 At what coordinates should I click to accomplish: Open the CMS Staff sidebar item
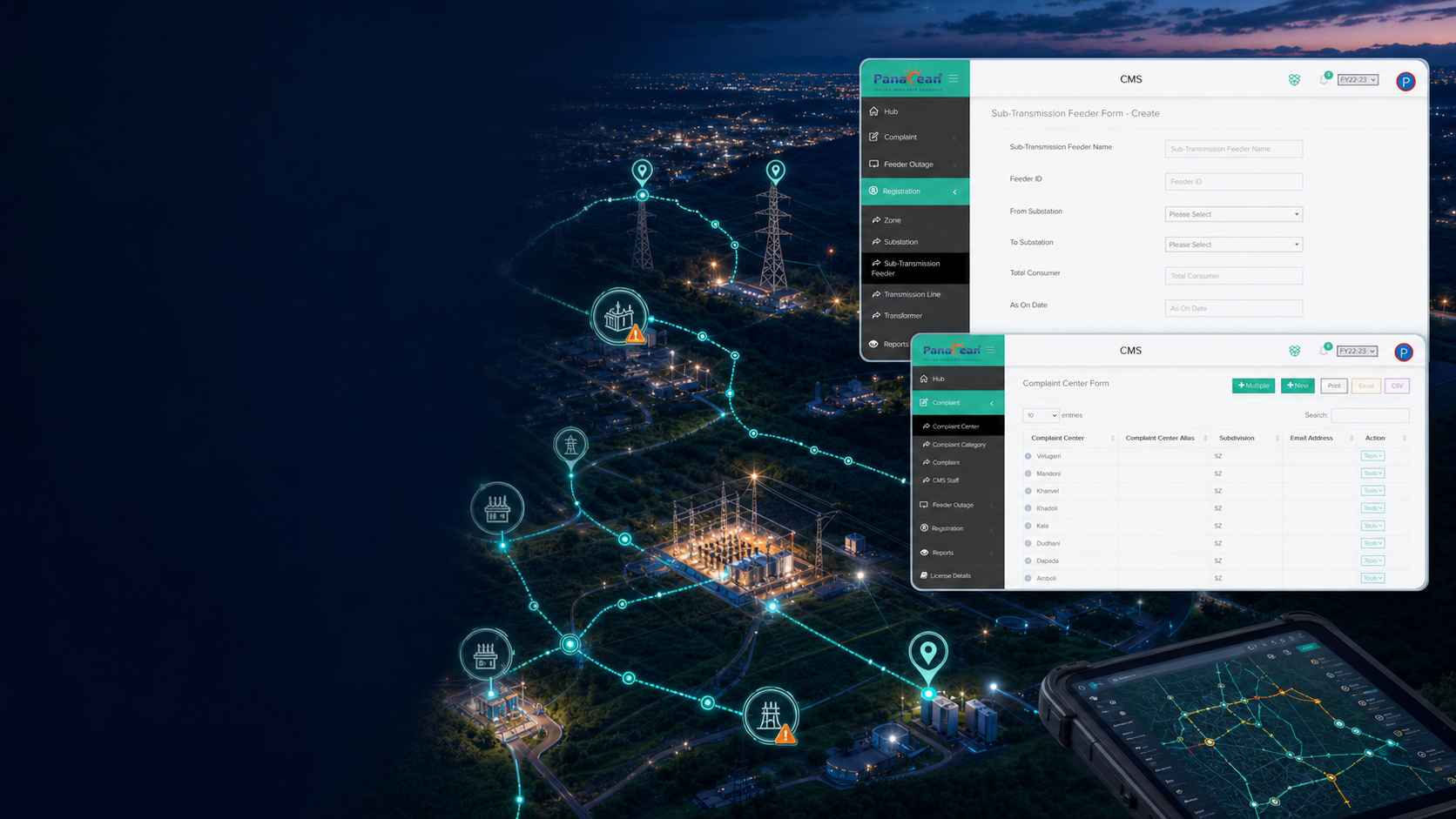[x=958, y=480]
